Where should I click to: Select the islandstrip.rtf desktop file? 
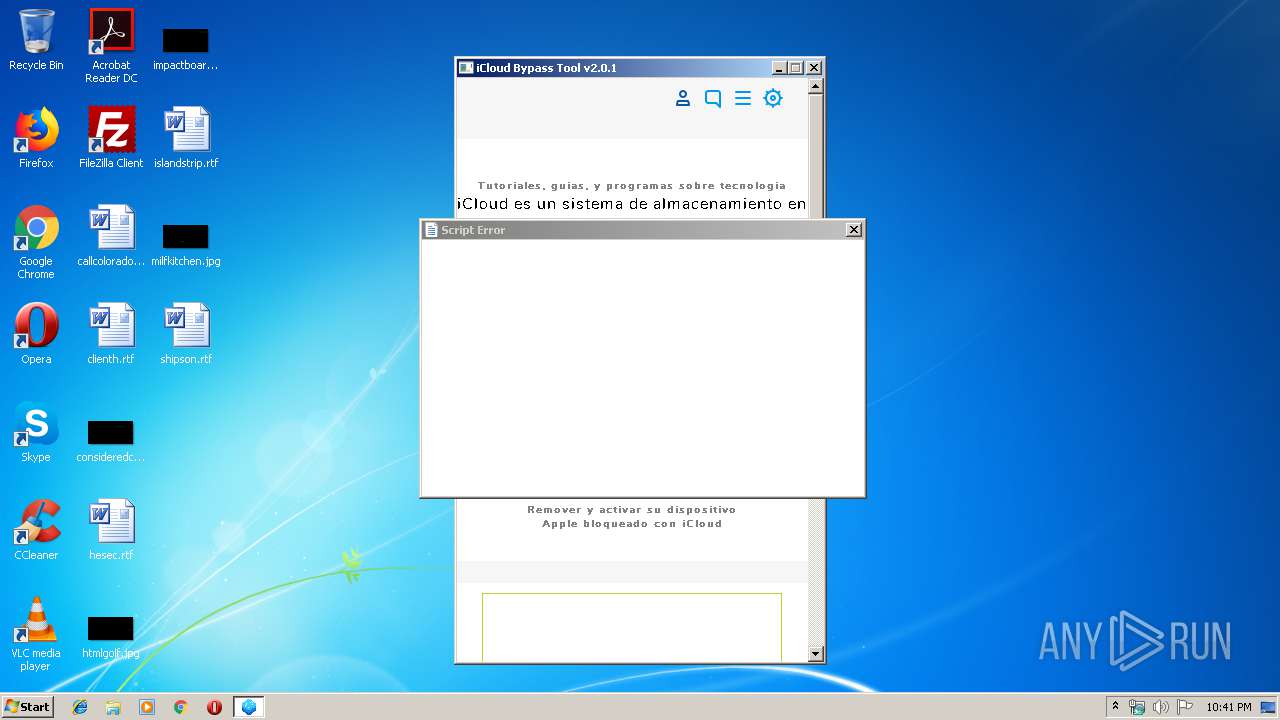coord(186,138)
